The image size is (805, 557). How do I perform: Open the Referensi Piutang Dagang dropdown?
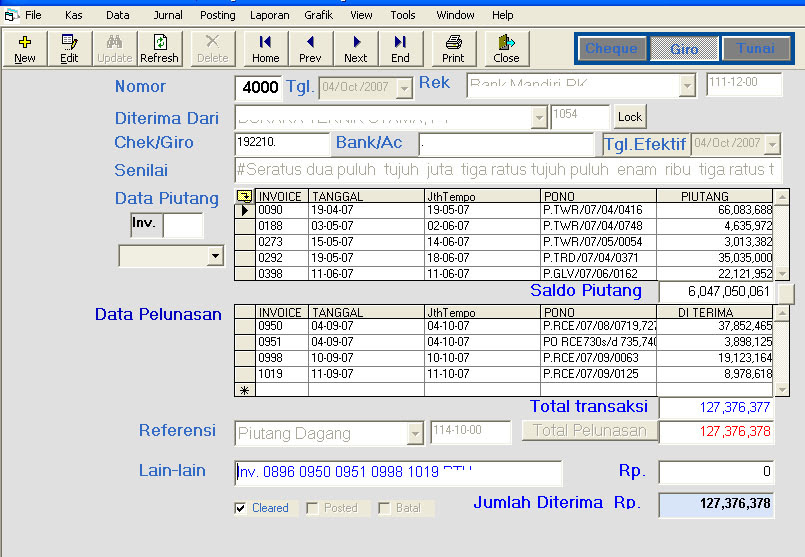pos(415,434)
